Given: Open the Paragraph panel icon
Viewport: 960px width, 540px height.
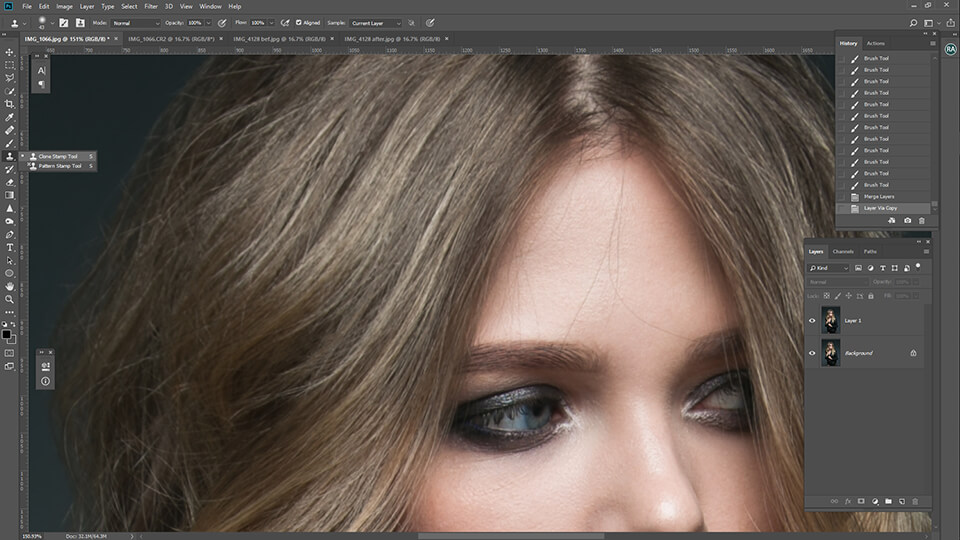Looking at the screenshot, I should [x=41, y=84].
